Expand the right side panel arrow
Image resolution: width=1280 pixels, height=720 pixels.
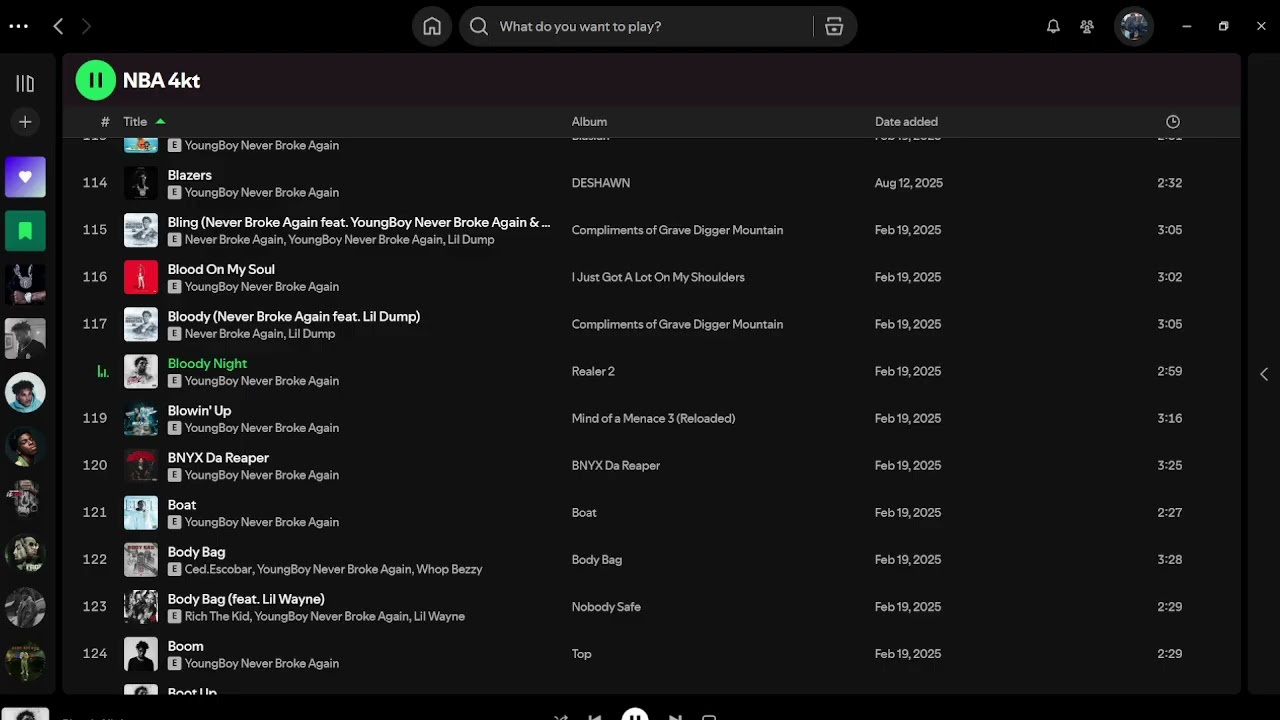tap(1264, 374)
